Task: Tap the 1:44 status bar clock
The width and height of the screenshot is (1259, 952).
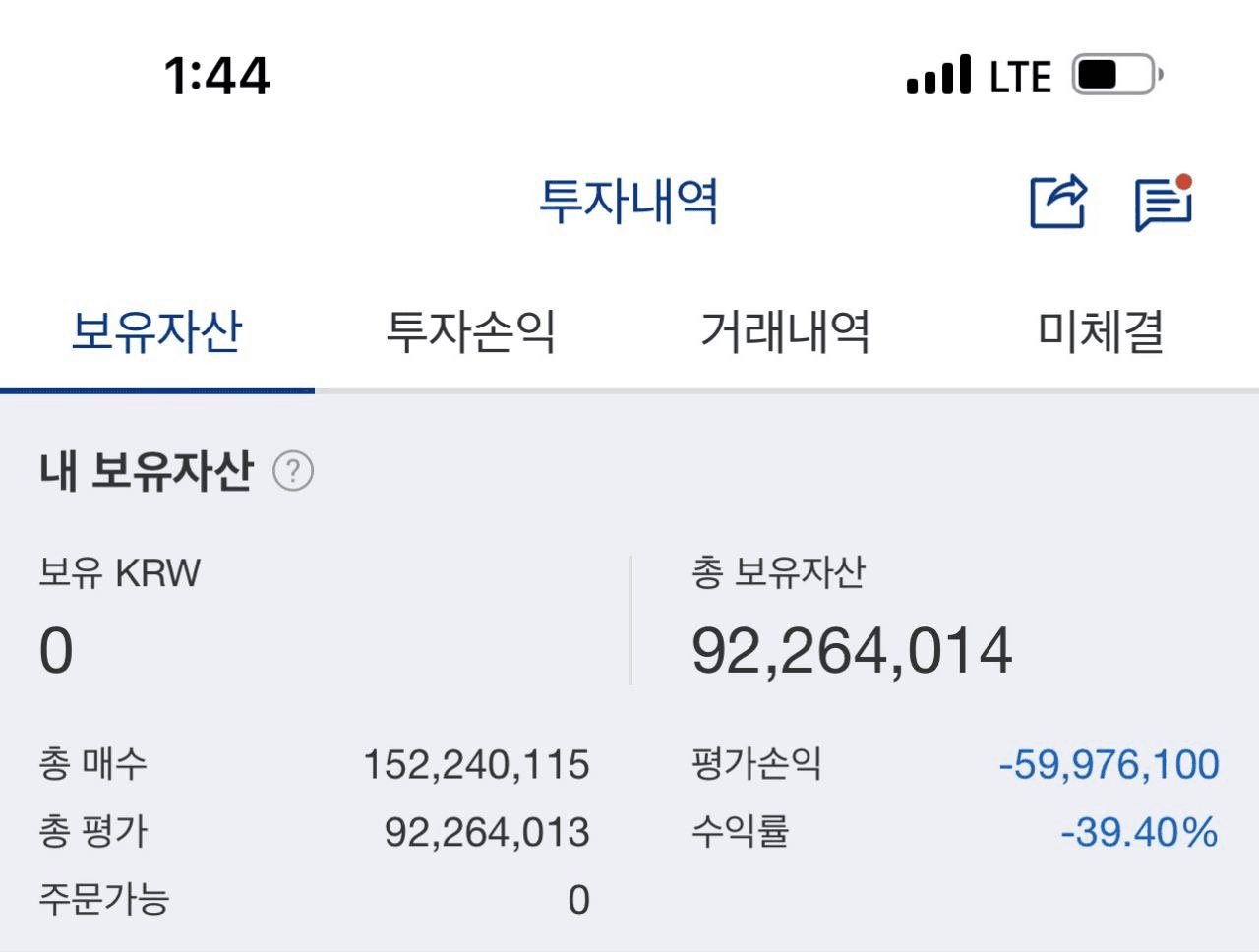Action: (x=216, y=76)
